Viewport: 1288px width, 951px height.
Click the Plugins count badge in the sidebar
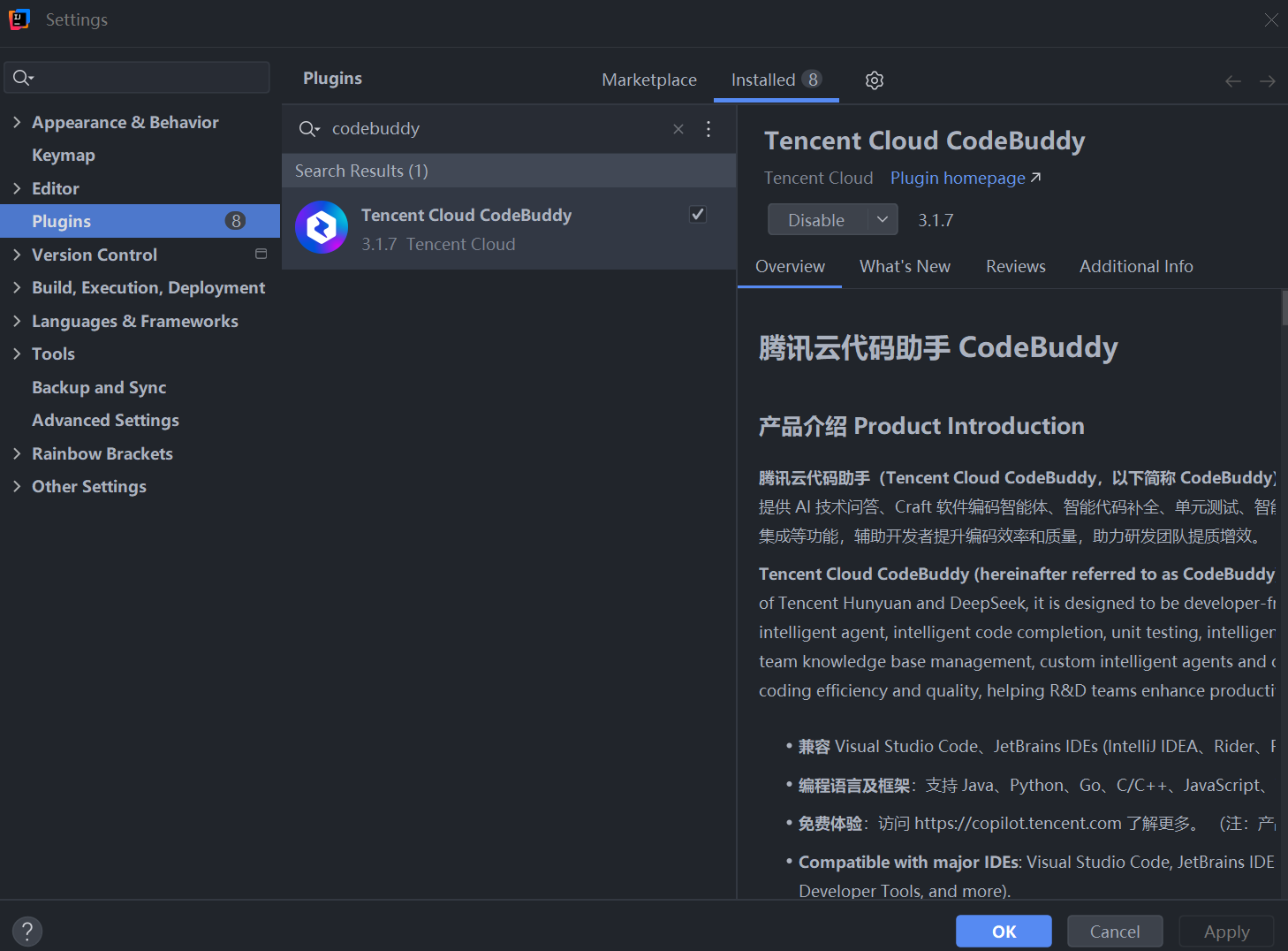tap(236, 221)
